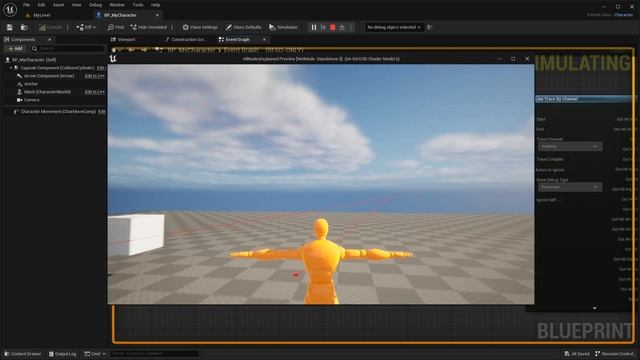Click the All Saved status indicator
The image size is (640, 360).
pos(577,354)
